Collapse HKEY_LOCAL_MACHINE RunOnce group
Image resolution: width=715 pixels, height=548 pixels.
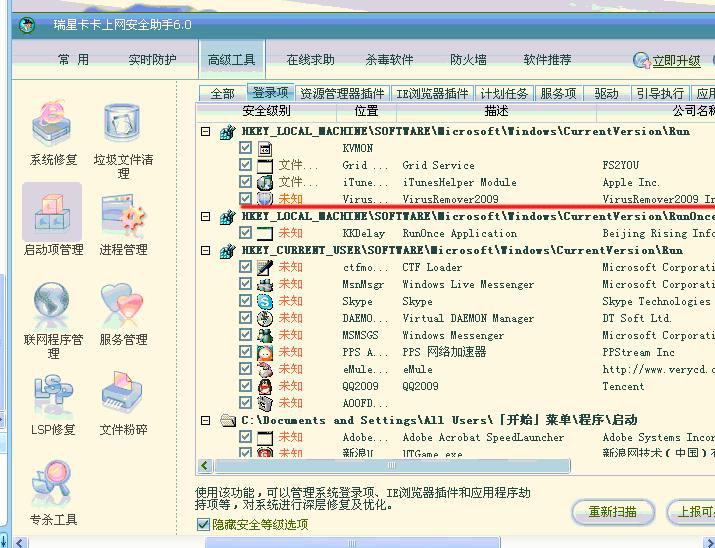tap(206, 217)
